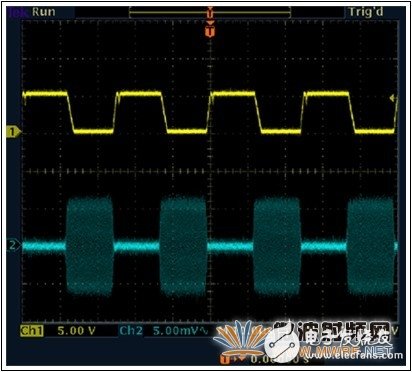Click the Trig'd trigger status indicator

point(366,12)
